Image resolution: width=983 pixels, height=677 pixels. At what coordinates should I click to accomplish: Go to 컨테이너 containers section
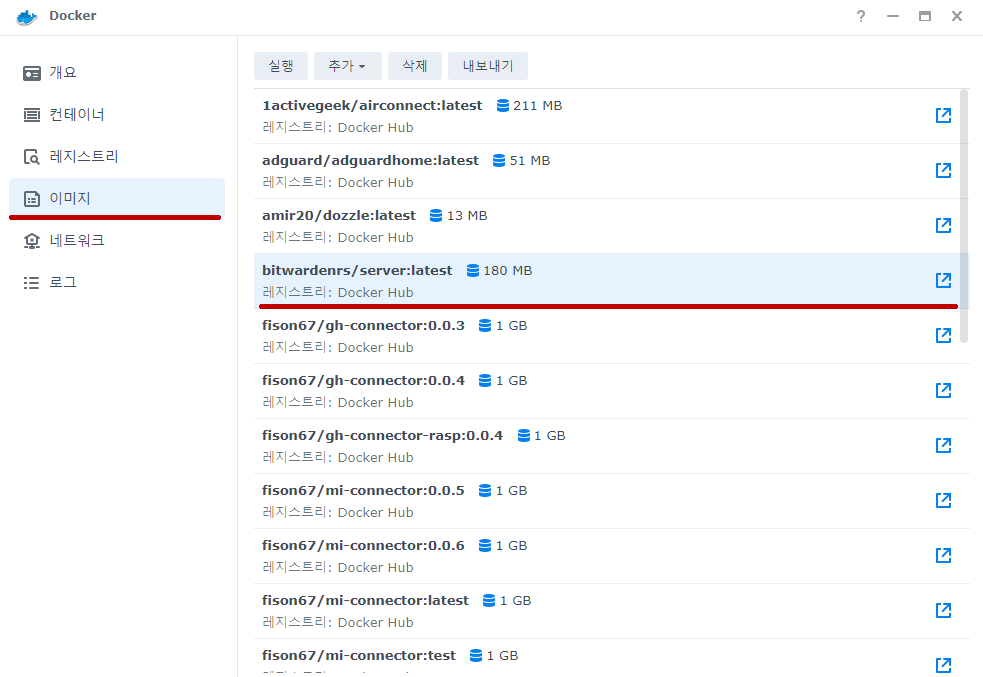pyautogui.click(x=117, y=115)
